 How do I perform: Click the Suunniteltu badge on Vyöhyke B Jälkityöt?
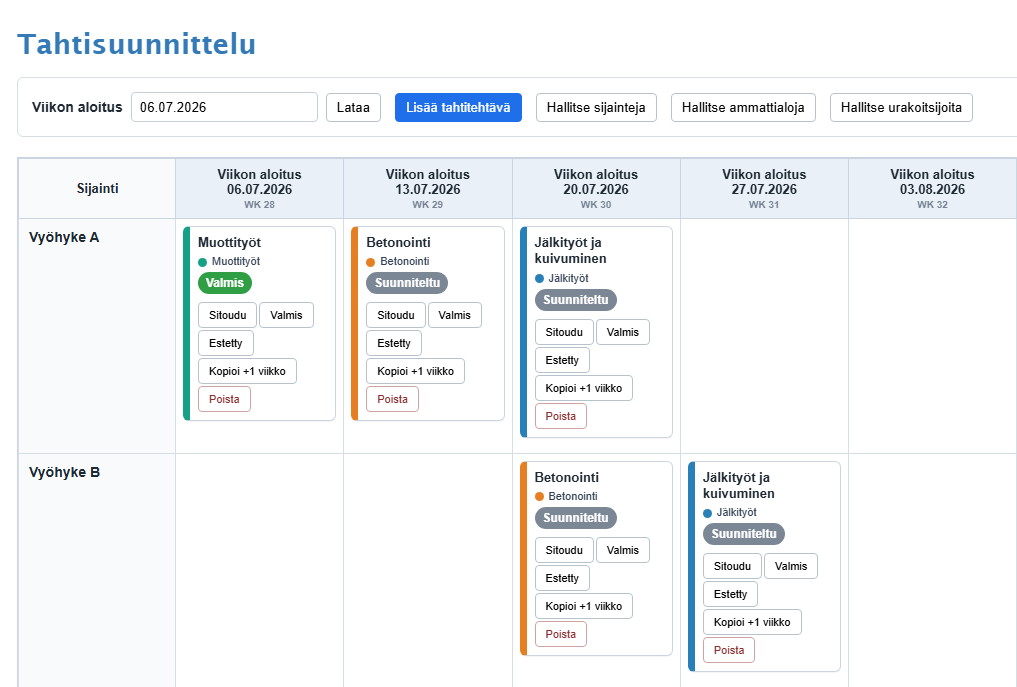(x=744, y=534)
